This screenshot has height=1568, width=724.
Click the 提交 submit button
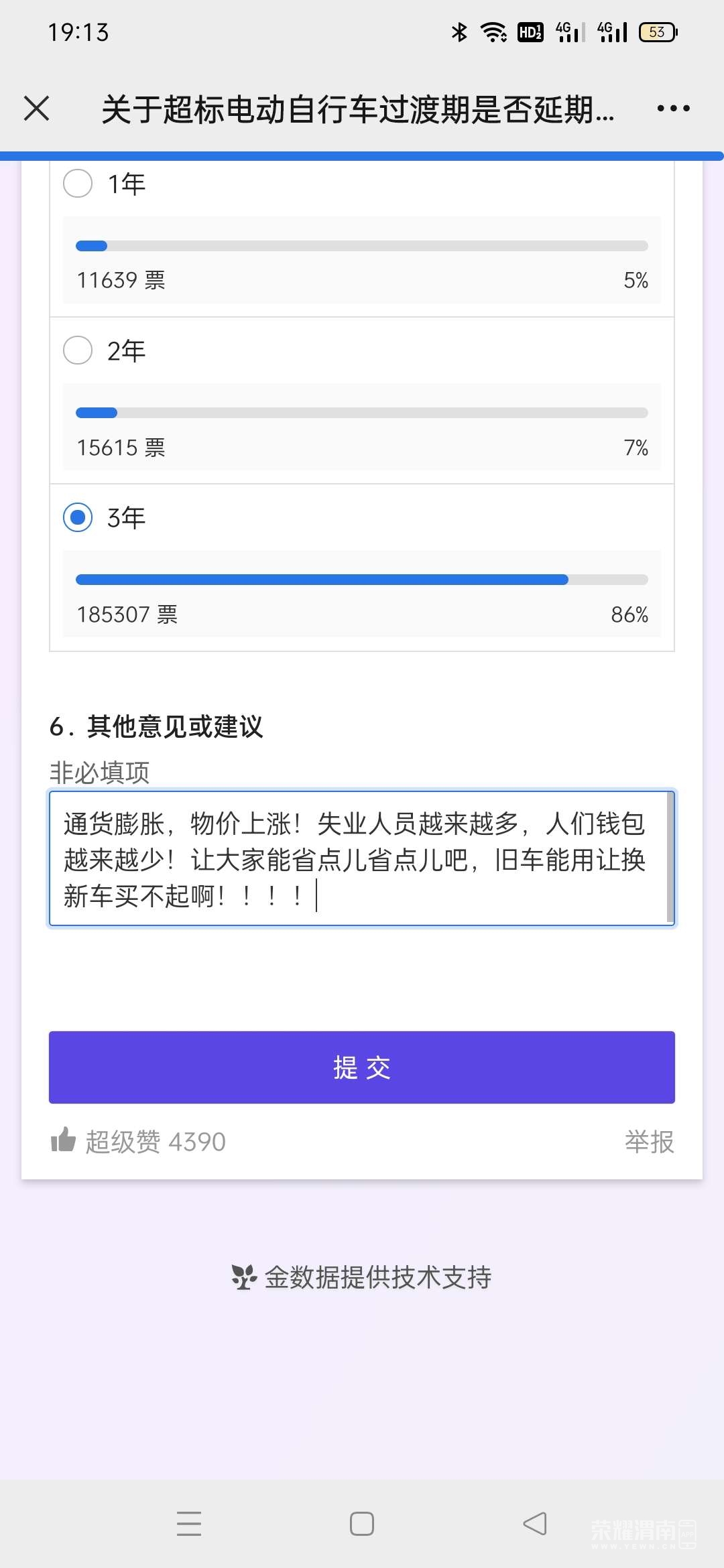pyautogui.click(x=362, y=1067)
